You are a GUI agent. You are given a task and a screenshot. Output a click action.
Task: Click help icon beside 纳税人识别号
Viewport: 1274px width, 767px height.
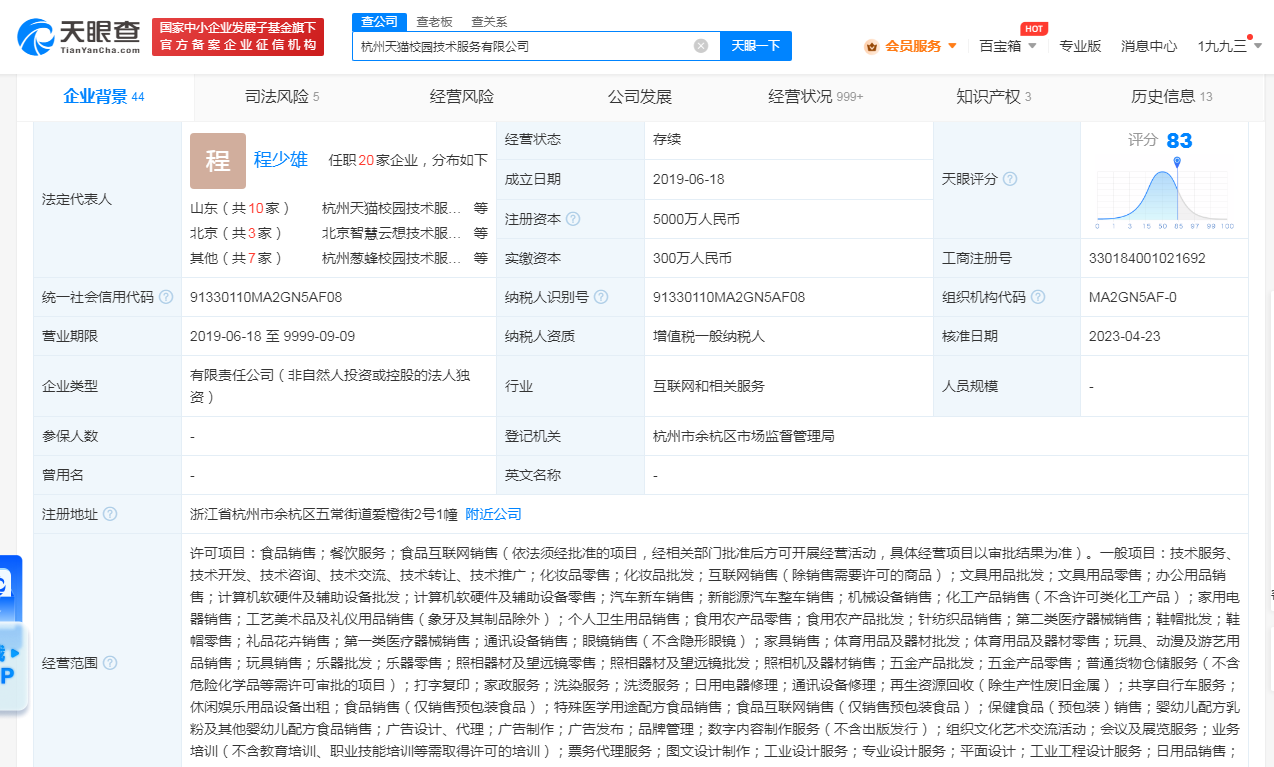(600, 297)
